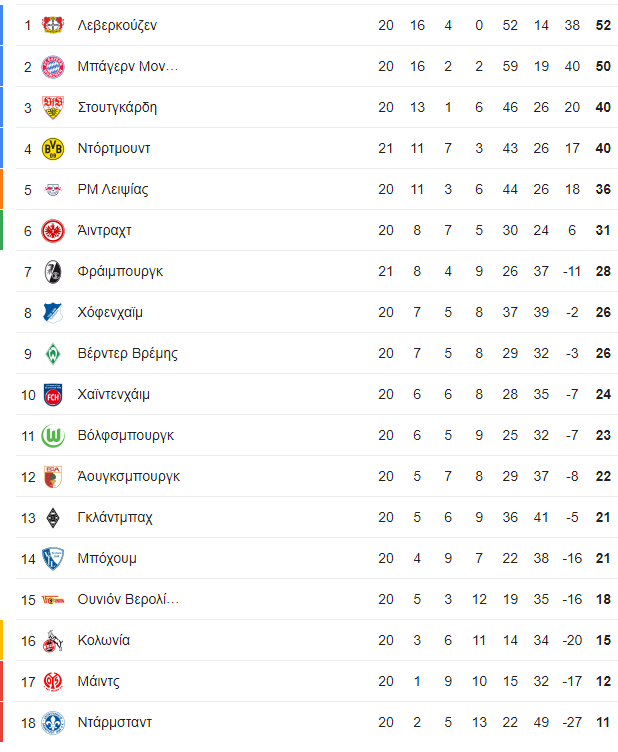
Task: Select the Ντάρμσταντ team name
Action: [115, 722]
